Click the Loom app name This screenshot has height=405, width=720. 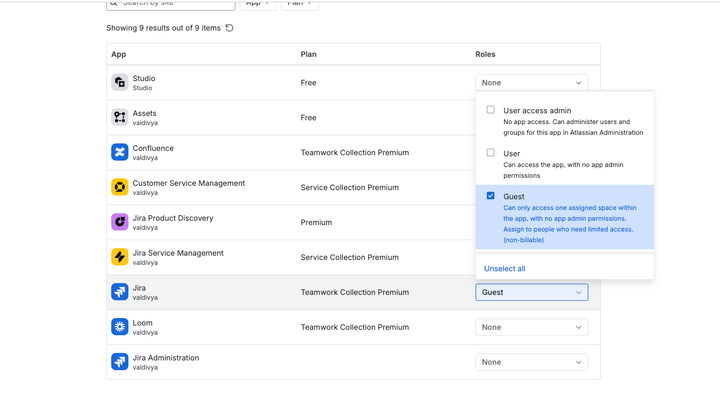click(142, 323)
